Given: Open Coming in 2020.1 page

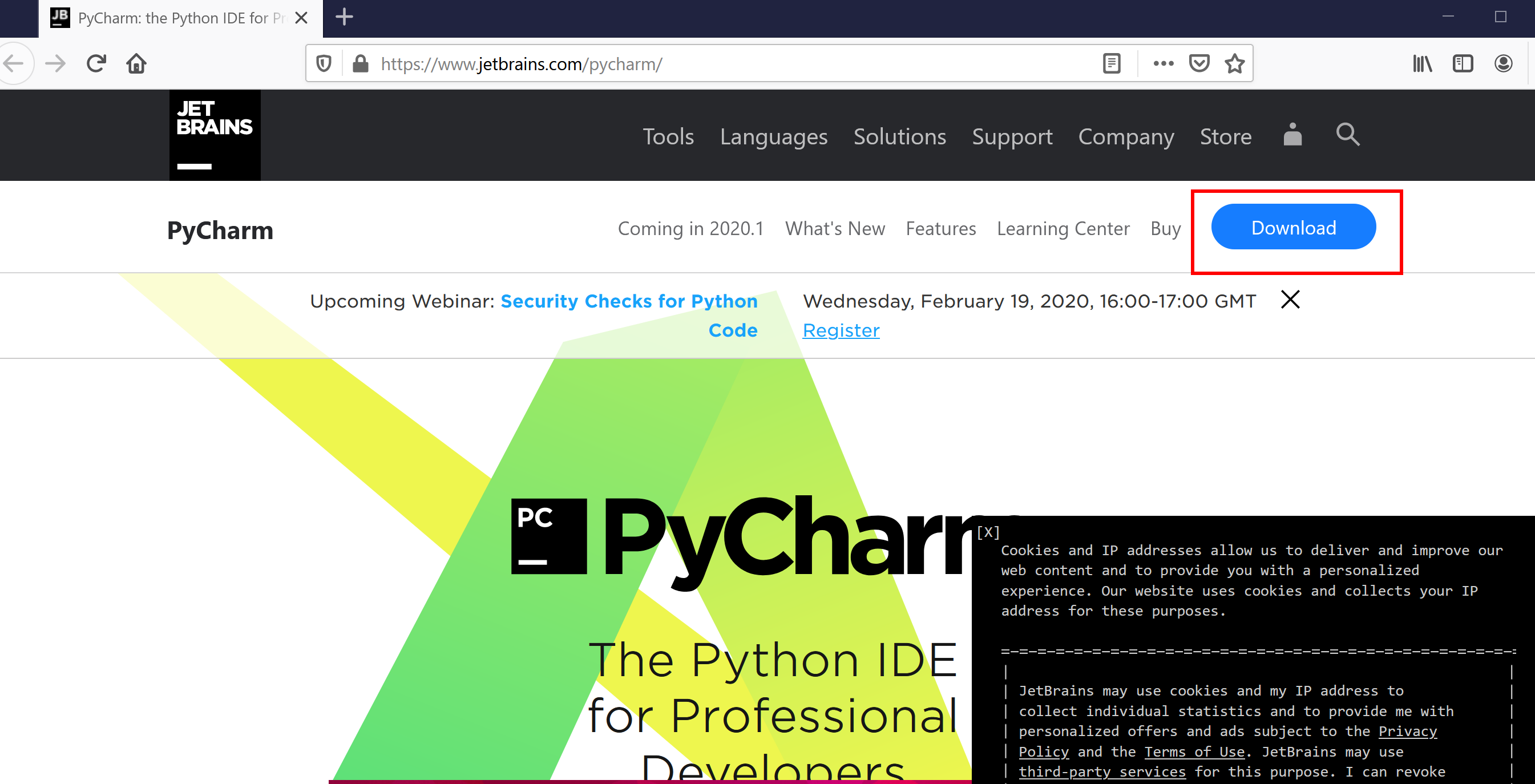Looking at the screenshot, I should click(x=690, y=228).
